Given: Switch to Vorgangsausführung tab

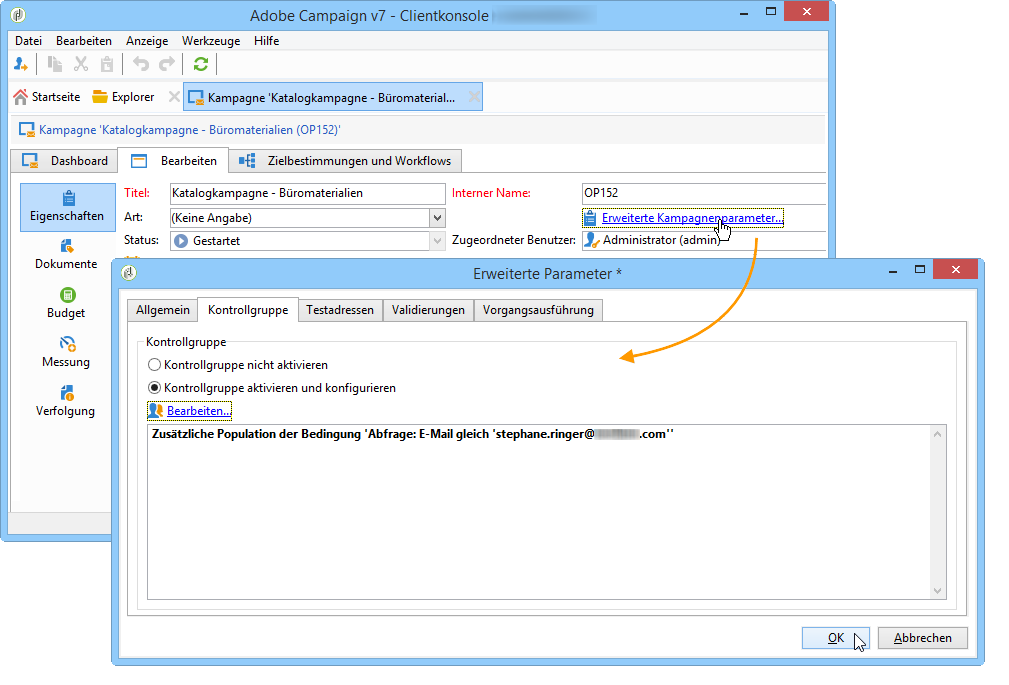Looking at the screenshot, I should point(538,310).
